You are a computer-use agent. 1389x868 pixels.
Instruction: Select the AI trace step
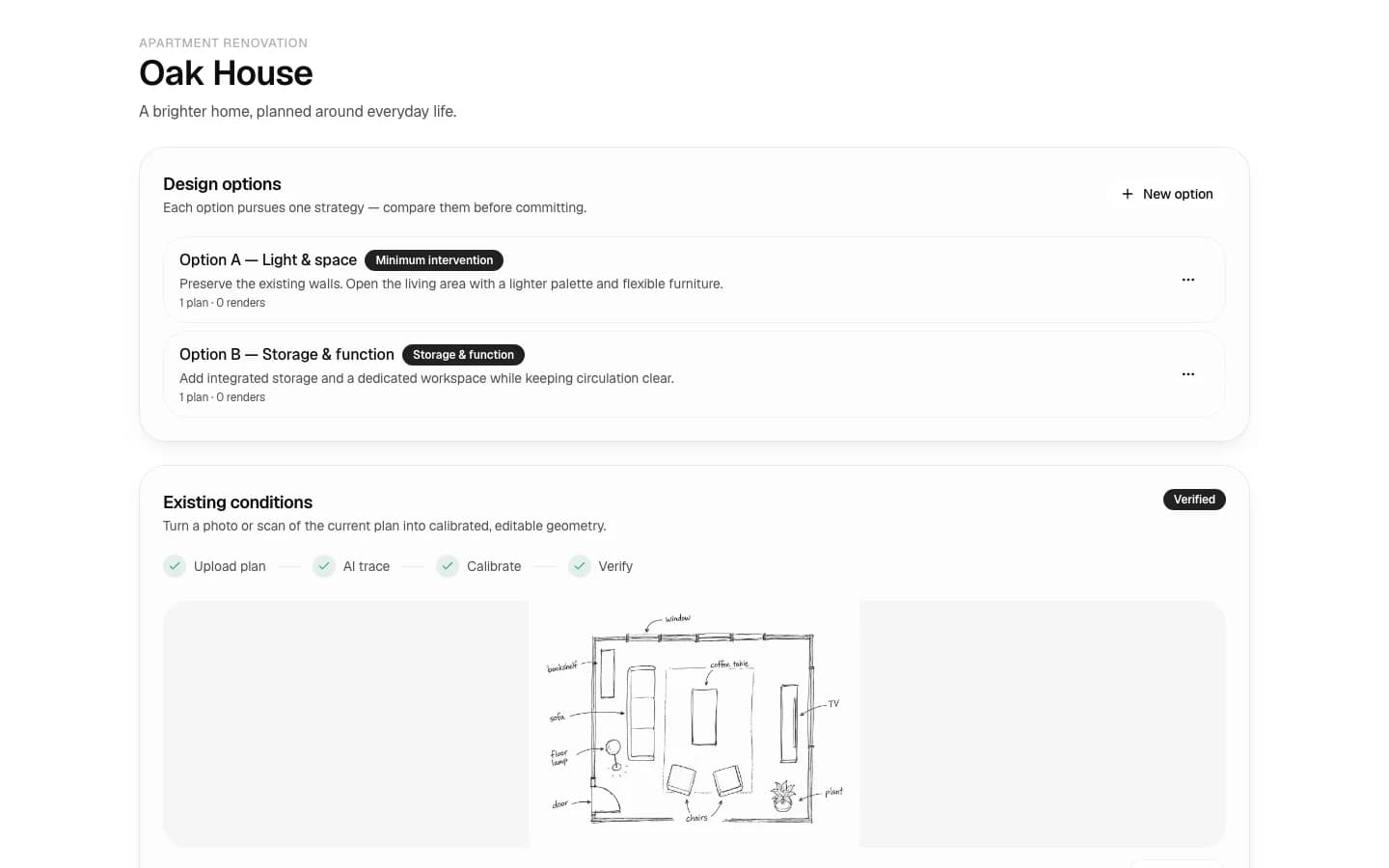352,566
